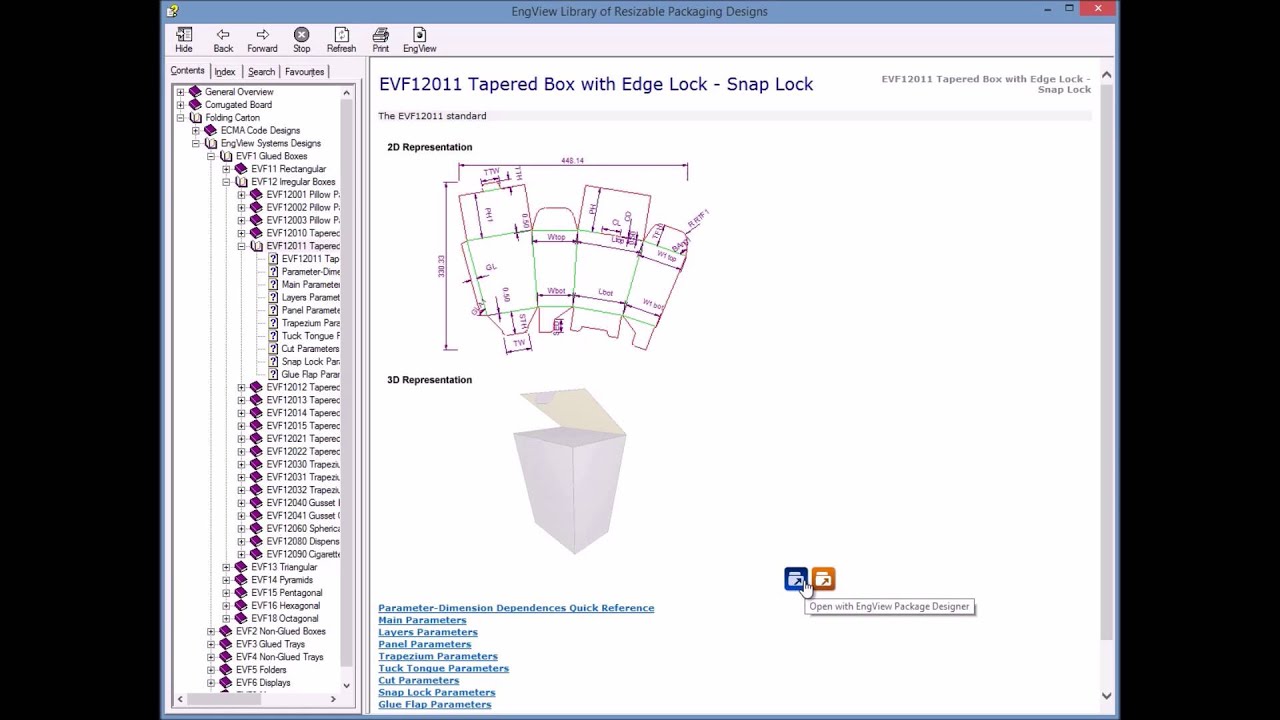
Task: Click the EVF14 Pyramids book icon
Action: (x=241, y=580)
